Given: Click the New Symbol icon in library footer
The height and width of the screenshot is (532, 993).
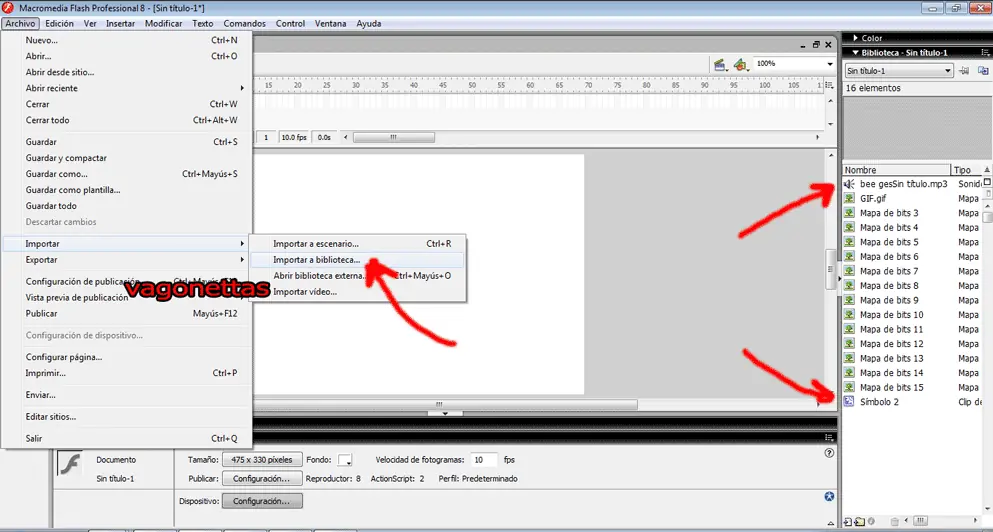Looking at the screenshot, I should [x=848, y=522].
